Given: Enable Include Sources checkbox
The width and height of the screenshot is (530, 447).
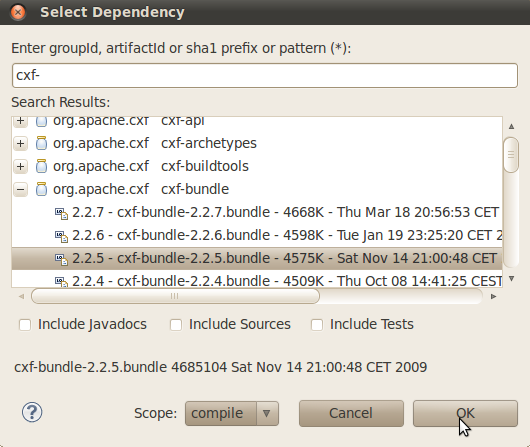Looking at the screenshot, I should click(x=176, y=325).
